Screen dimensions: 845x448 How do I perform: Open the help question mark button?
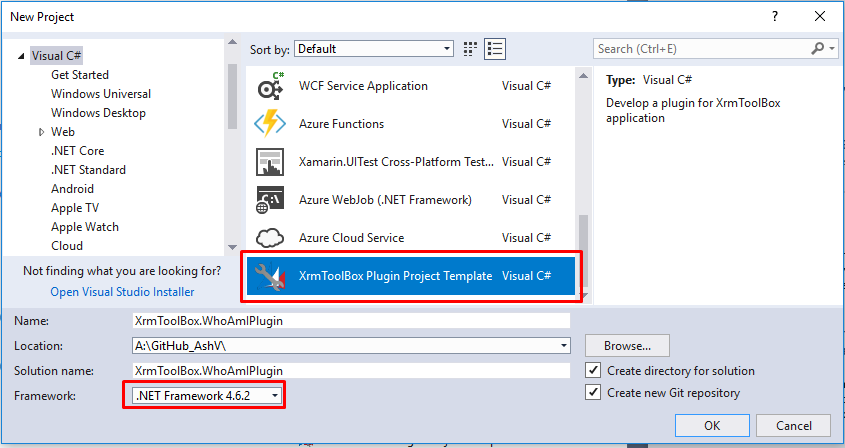pyautogui.click(x=774, y=16)
